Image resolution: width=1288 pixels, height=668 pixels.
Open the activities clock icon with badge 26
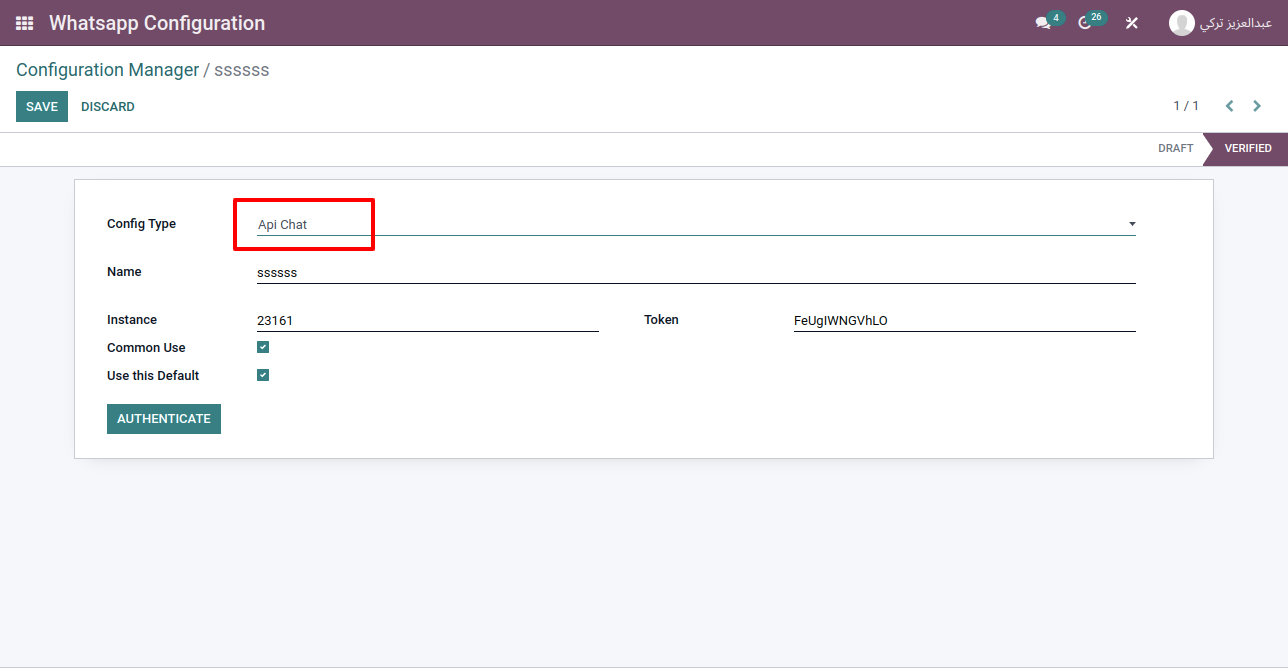(x=1090, y=21)
